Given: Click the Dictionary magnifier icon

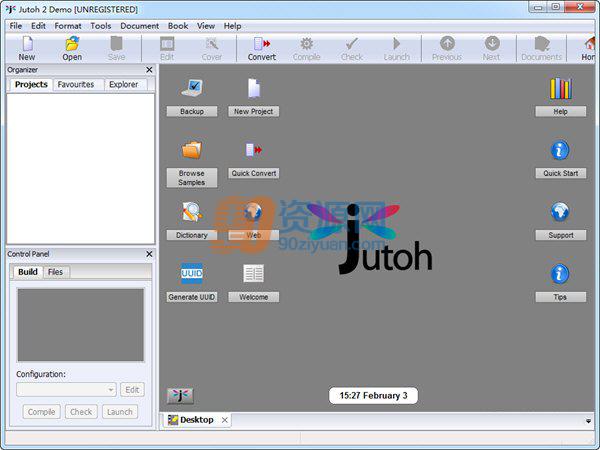Looking at the screenshot, I should point(192,212).
